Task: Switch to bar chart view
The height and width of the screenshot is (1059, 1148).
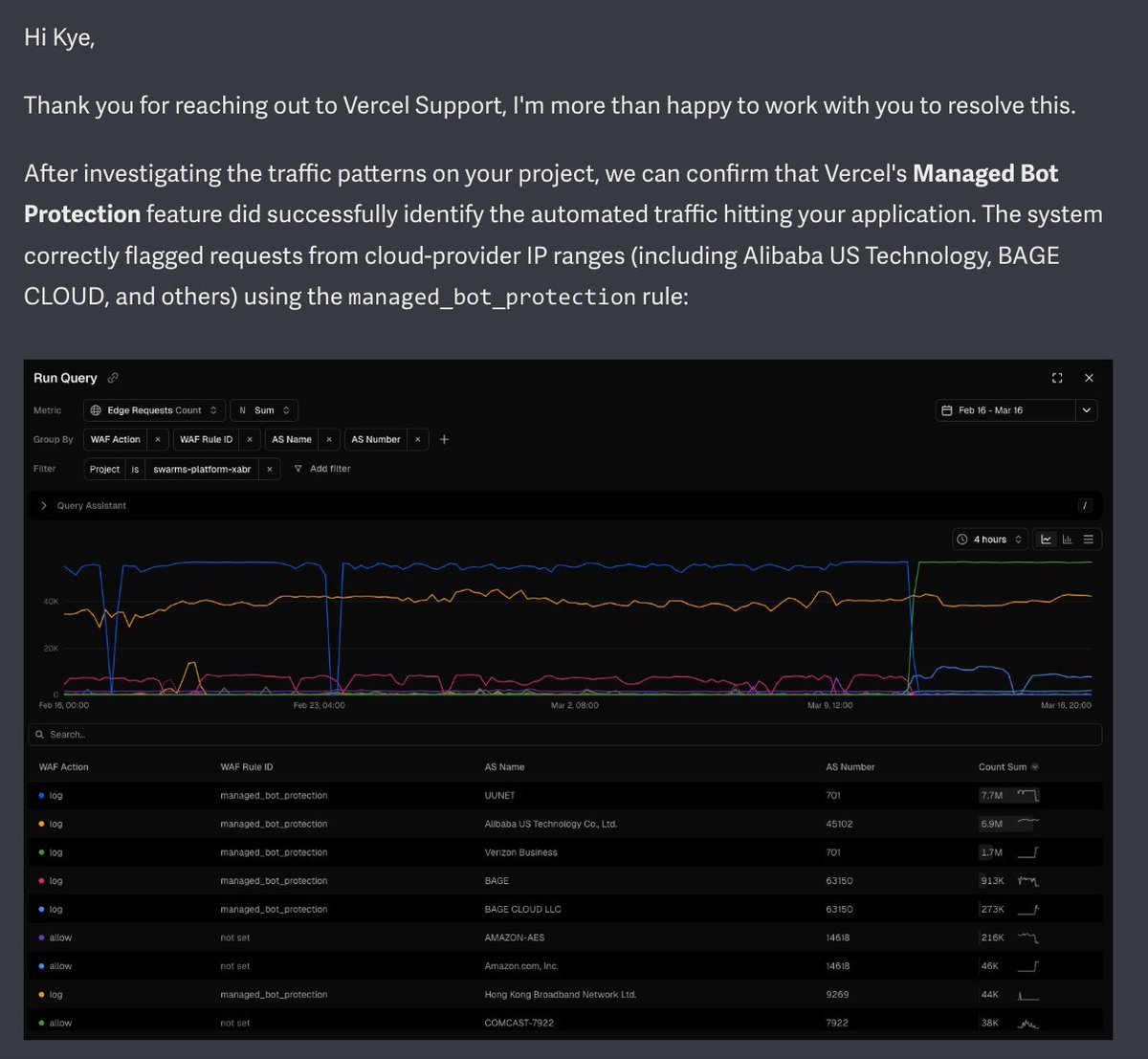Action: [1067, 540]
